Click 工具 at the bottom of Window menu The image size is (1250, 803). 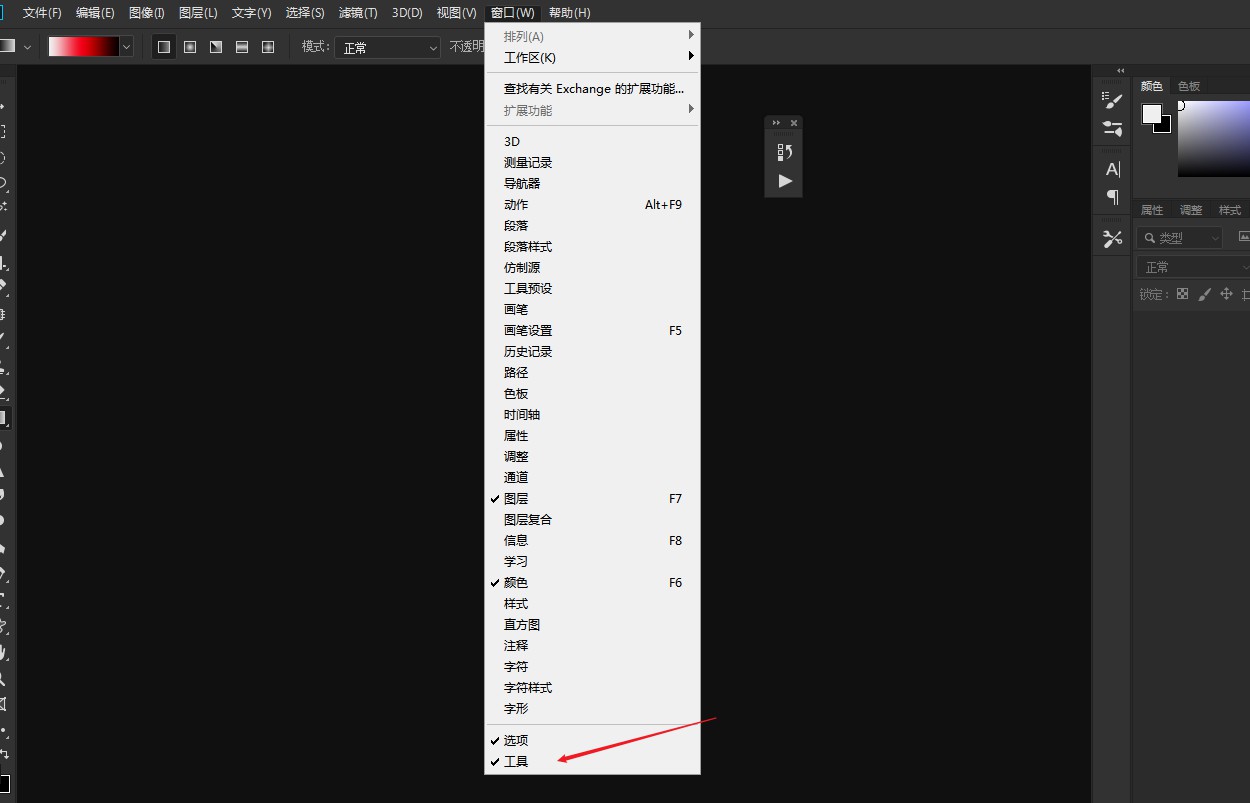pos(515,761)
